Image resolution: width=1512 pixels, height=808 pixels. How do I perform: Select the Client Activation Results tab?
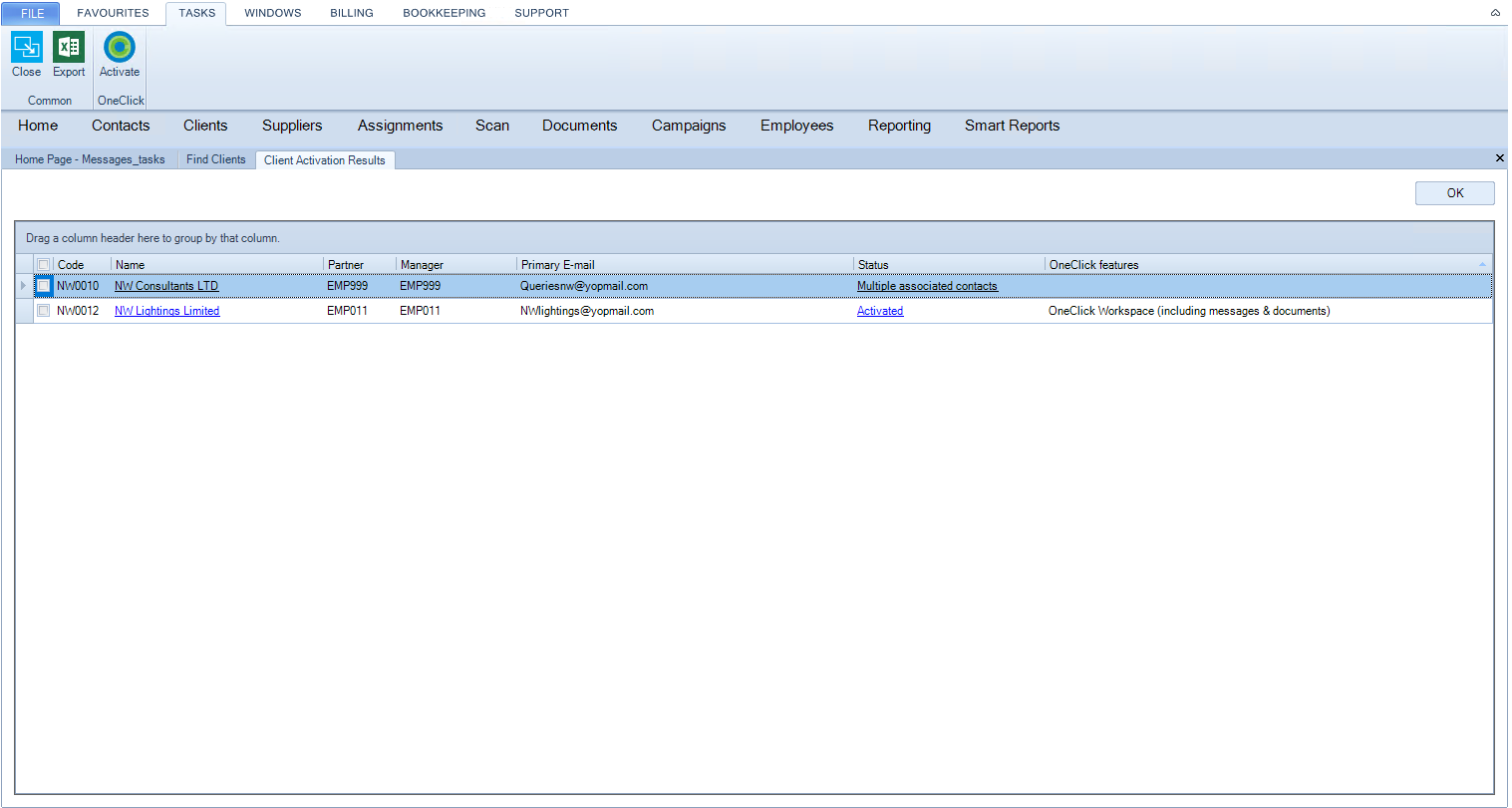click(x=325, y=160)
